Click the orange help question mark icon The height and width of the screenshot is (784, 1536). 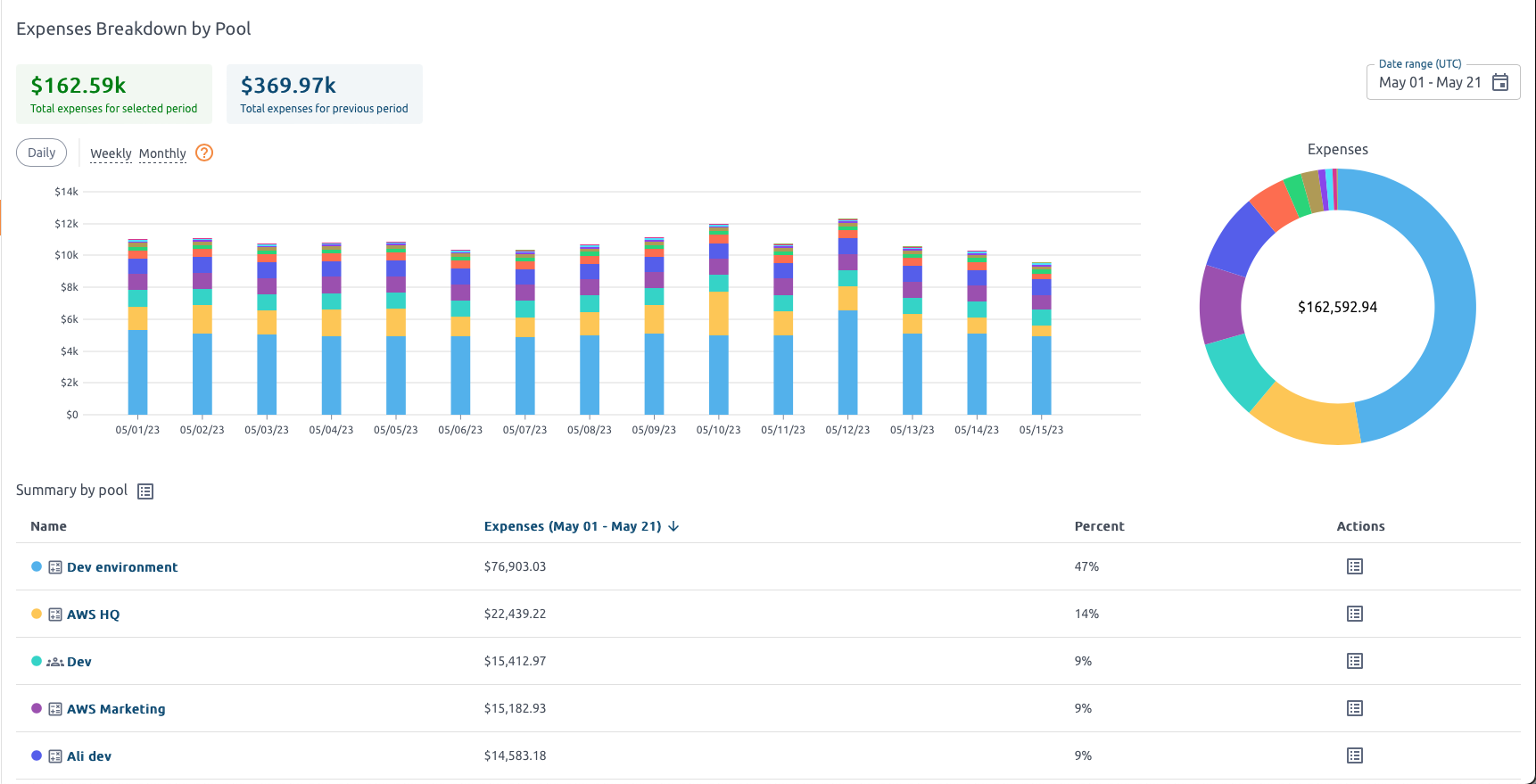[x=204, y=153]
